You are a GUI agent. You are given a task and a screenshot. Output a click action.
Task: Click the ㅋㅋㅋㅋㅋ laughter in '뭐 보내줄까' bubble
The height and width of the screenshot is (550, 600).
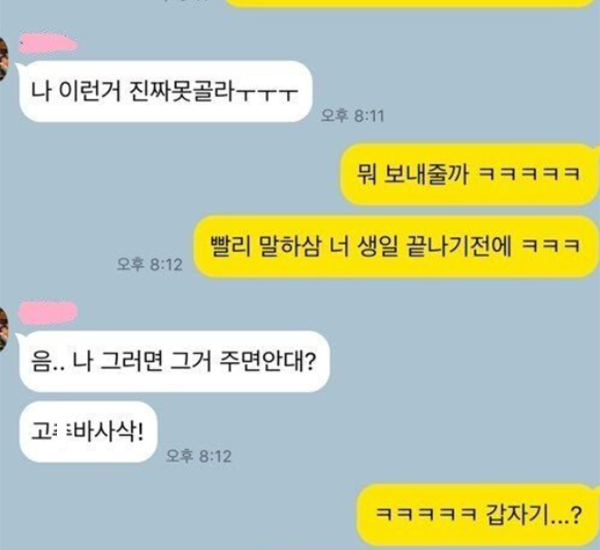(530, 175)
